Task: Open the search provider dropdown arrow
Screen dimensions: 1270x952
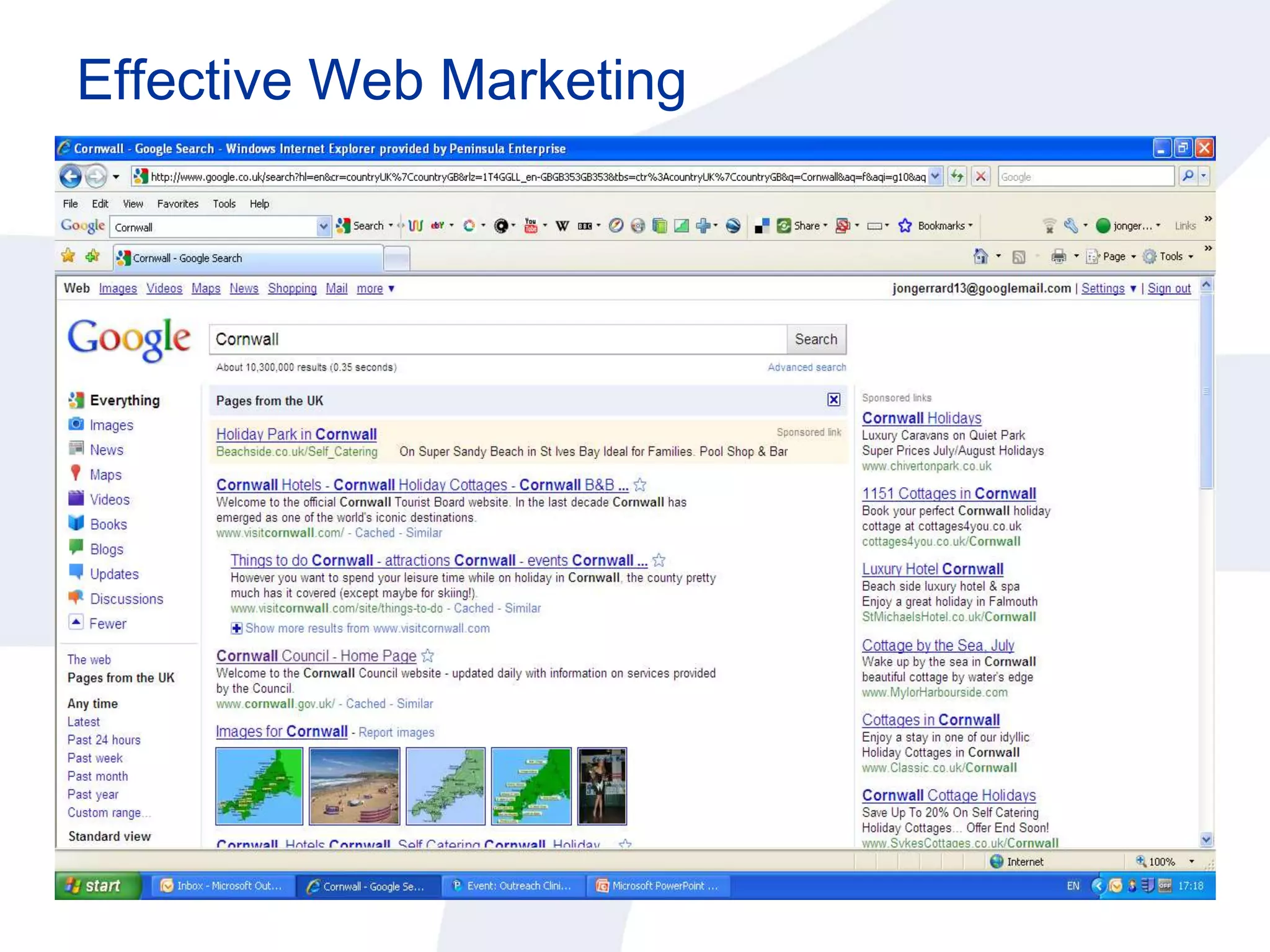Action: 1204,177
